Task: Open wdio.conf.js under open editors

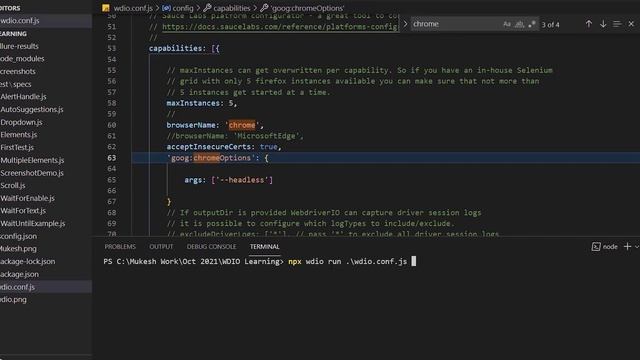Action: click(46, 20)
